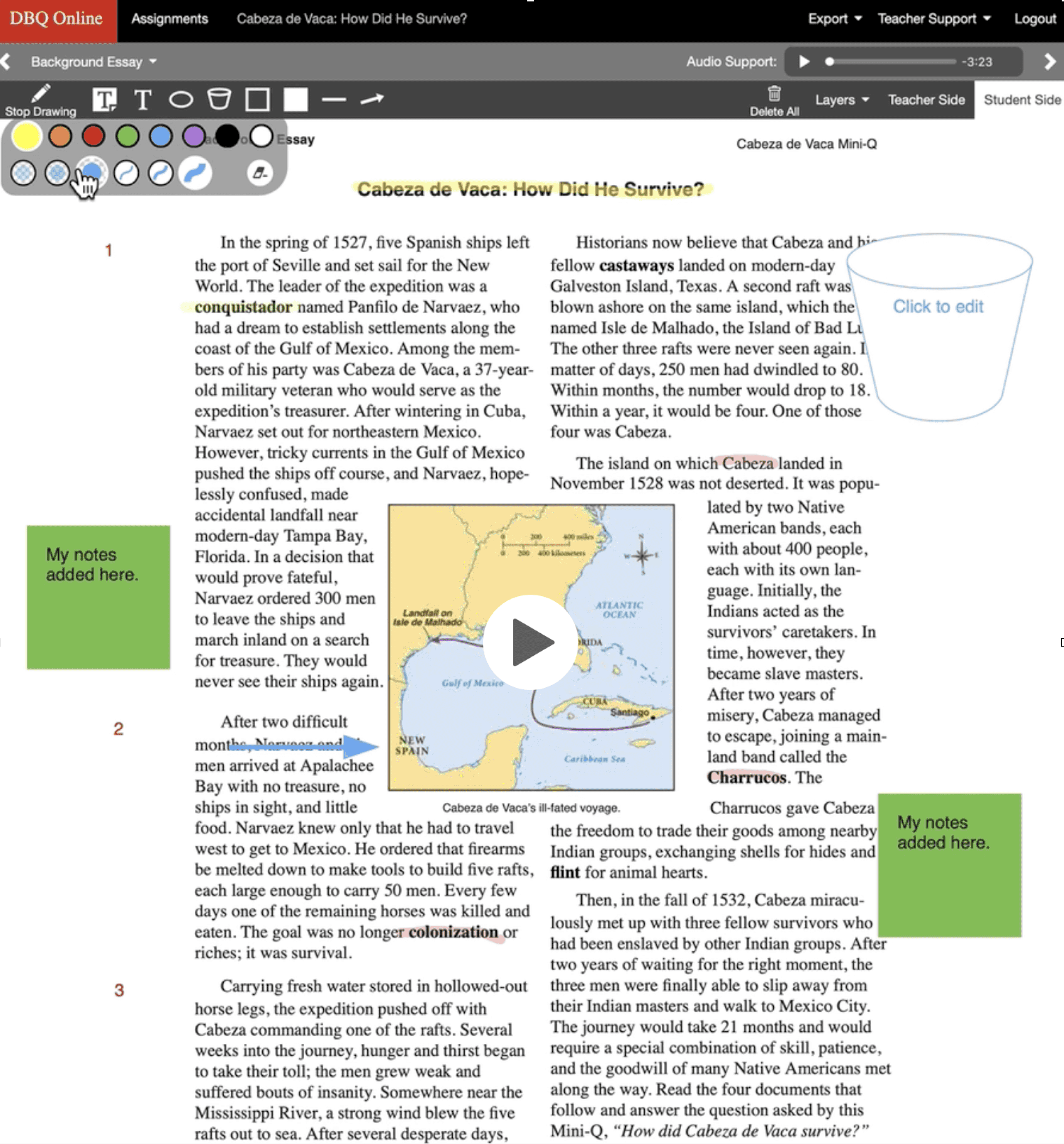Click the highlighted word 'conquistador'
The image size is (1064, 1144).
click(243, 307)
